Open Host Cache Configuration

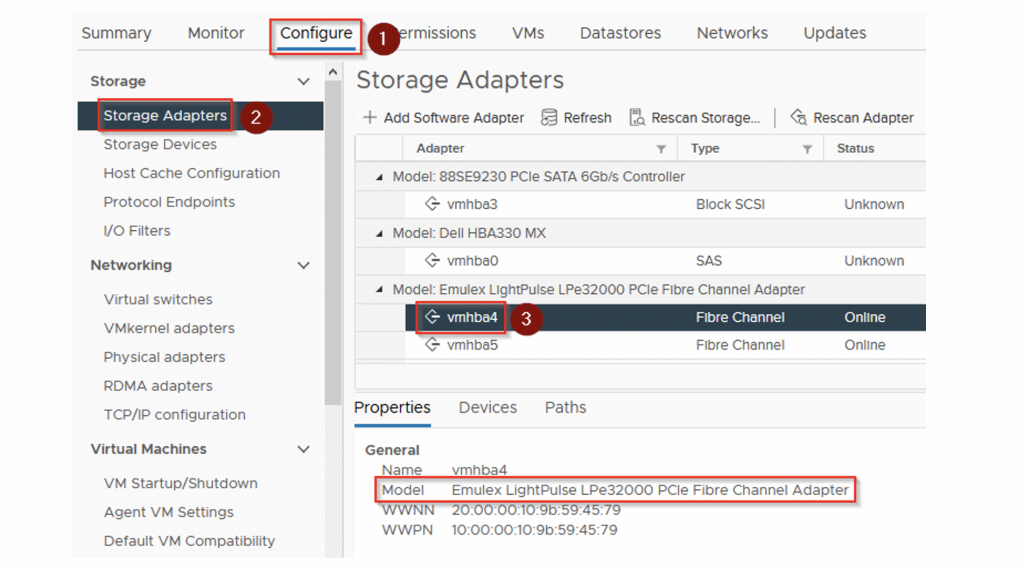[x=191, y=173]
